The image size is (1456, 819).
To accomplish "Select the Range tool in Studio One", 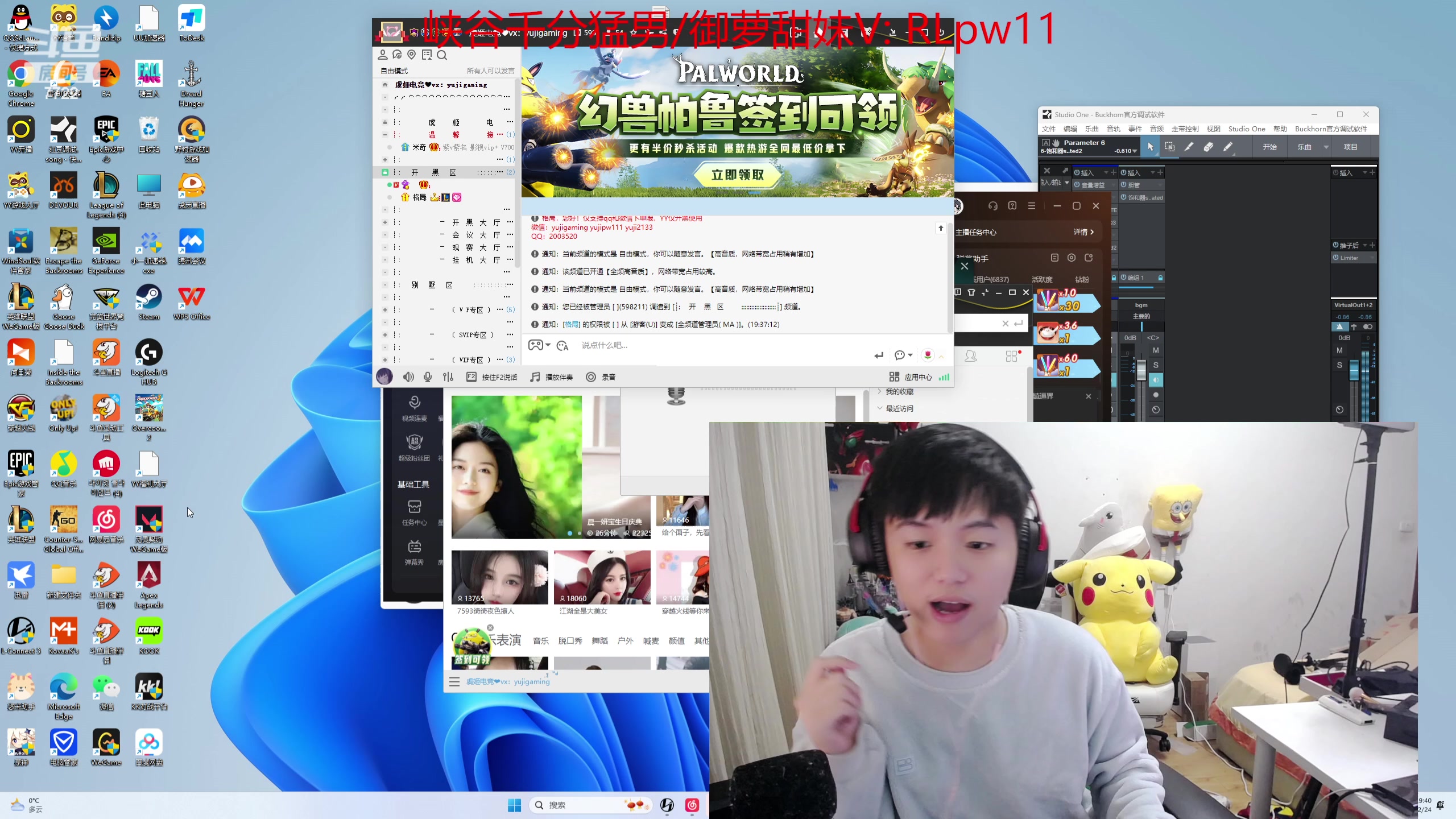I will [x=1170, y=147].
